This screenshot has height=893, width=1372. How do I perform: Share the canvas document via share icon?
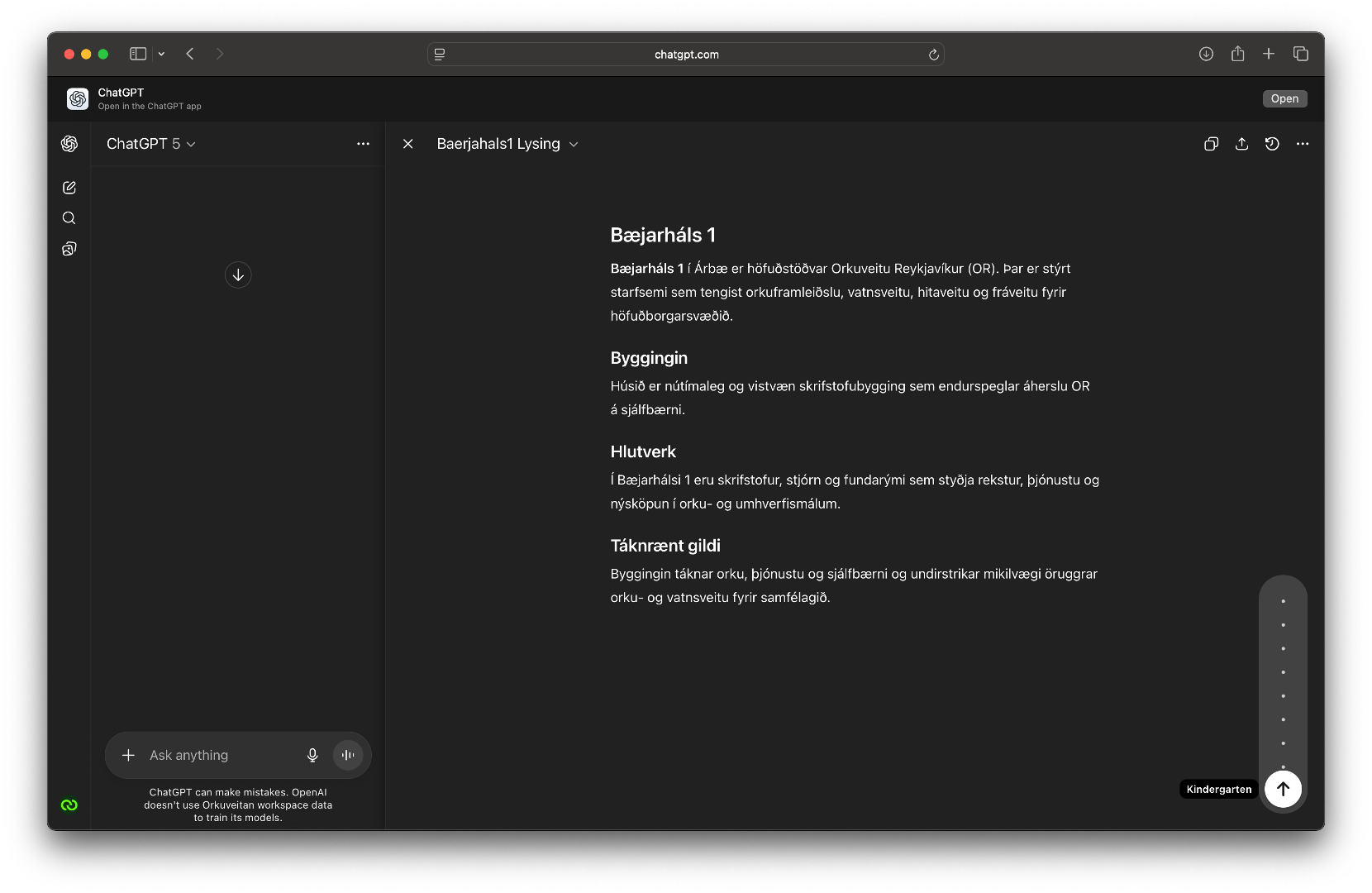[x=1241, y=144]
